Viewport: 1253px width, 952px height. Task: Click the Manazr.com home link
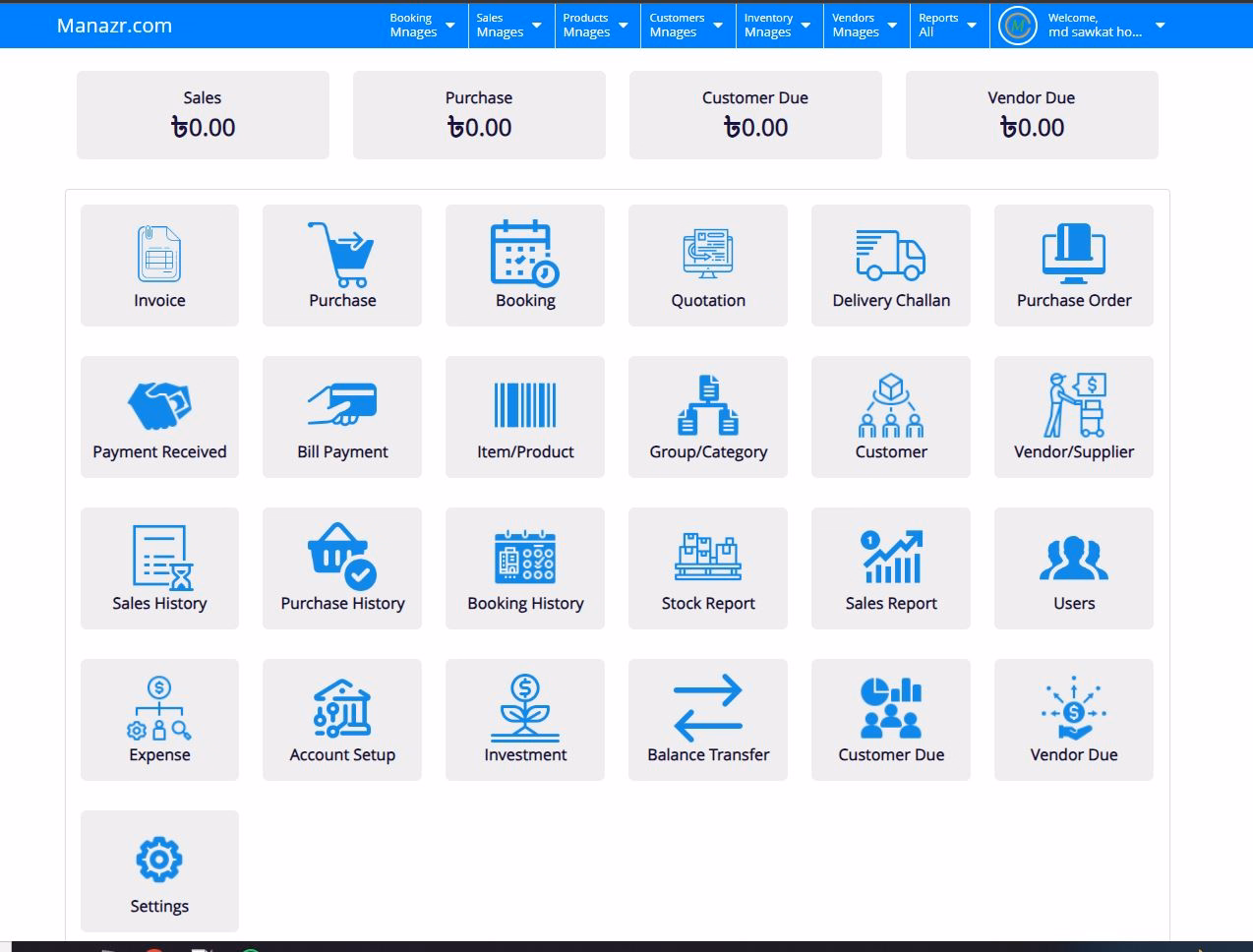114,25
